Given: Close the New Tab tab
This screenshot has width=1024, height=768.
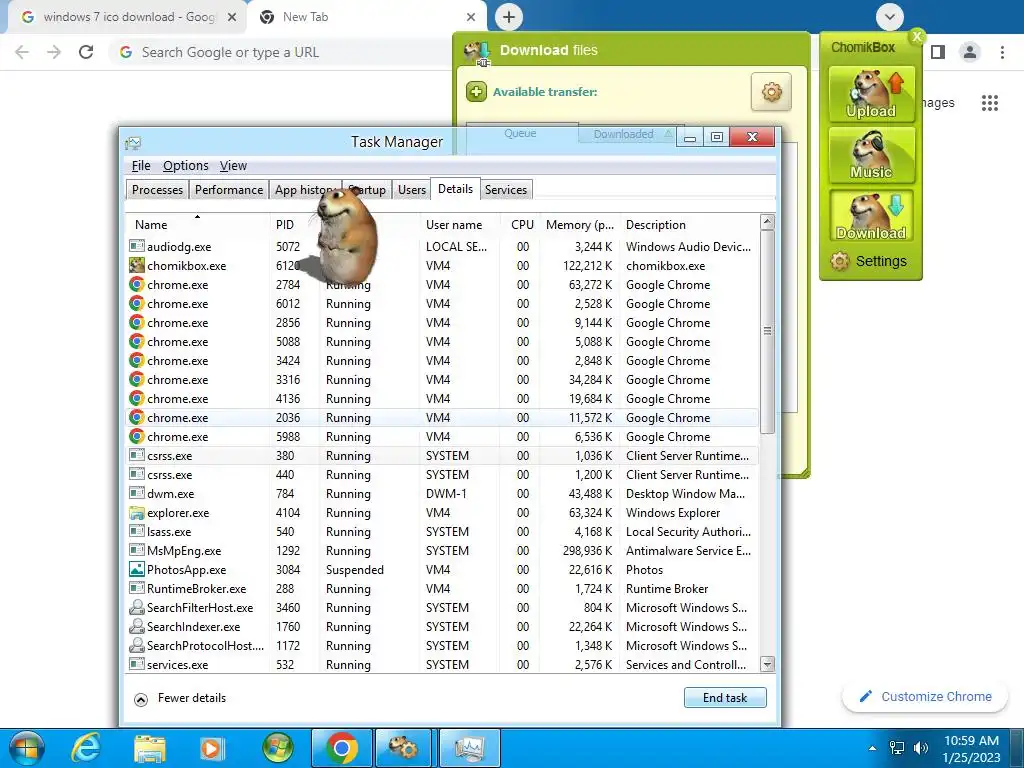Looking at the screenshot, I should click(x=471, y=17).
